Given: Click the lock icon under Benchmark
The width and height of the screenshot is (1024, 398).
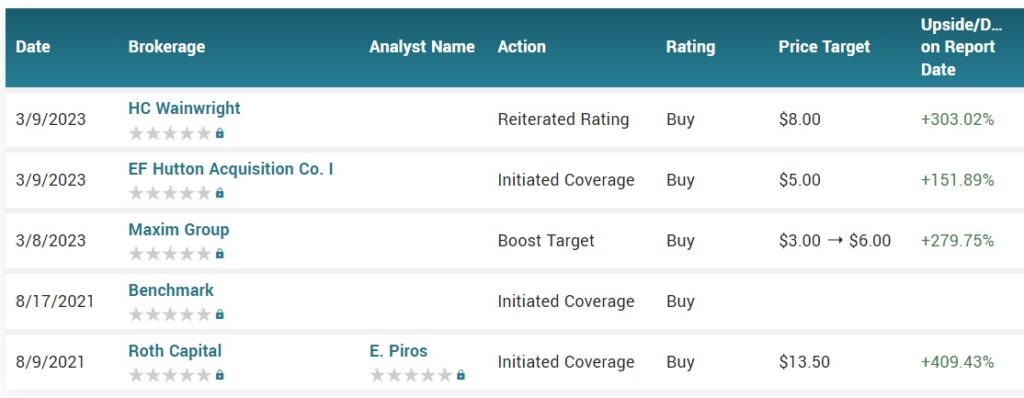Looking at the screenshot, I should (x=219, y=314).
